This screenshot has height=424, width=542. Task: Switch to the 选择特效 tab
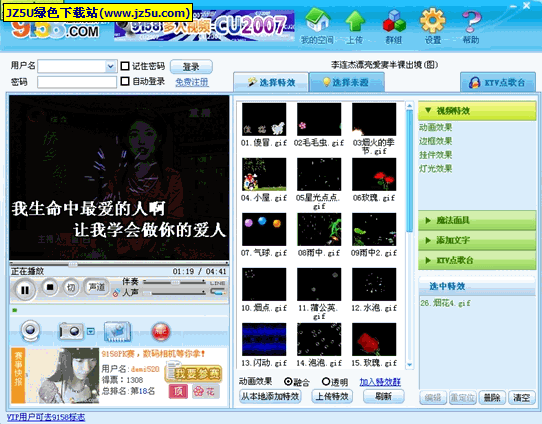[271, 82]
